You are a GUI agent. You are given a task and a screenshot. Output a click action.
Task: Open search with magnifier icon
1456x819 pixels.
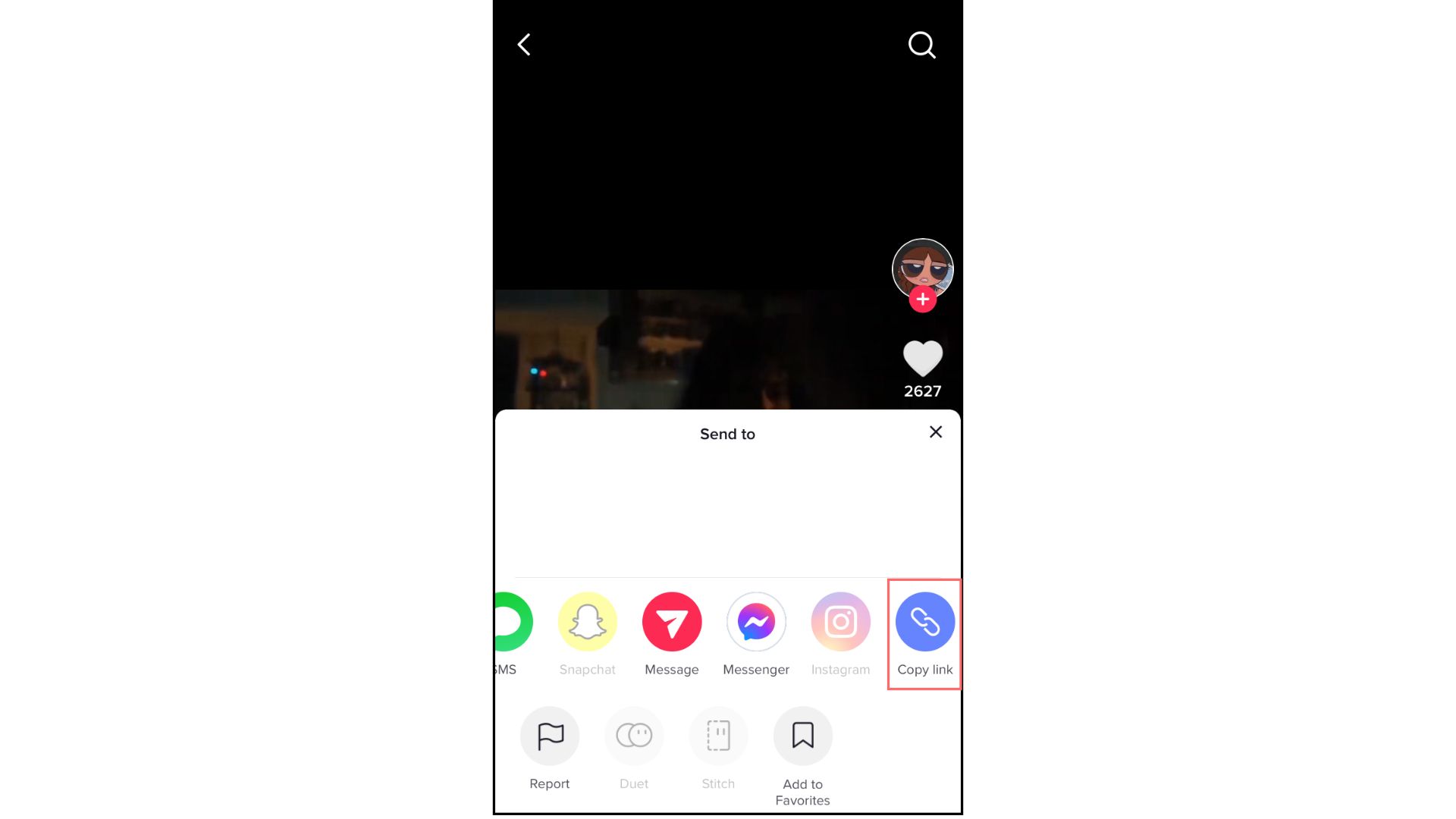921,43
